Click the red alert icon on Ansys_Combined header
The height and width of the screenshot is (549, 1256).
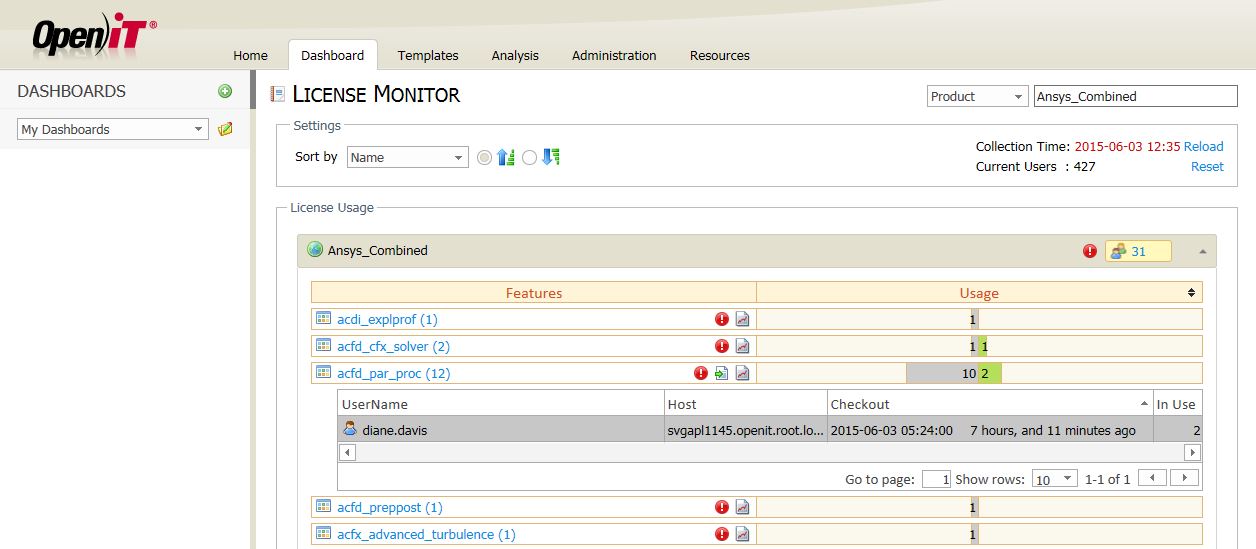coord(1090,251)
